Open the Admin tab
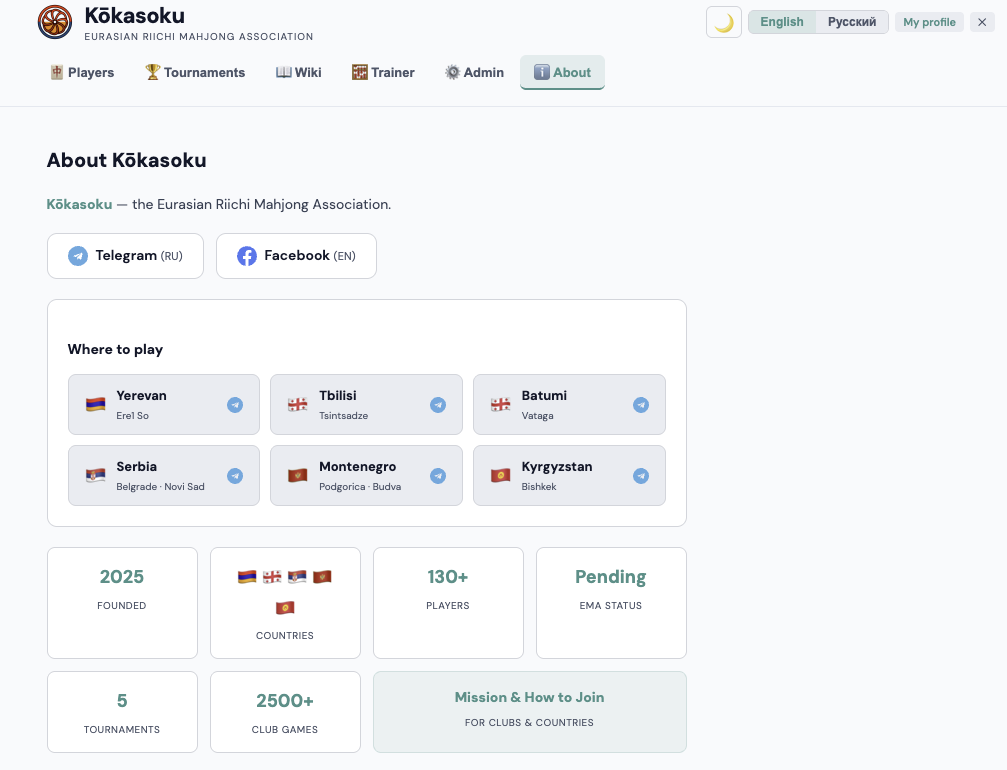Image resolution: width=1007 pixels, height=770 pixels. point(474,72)
